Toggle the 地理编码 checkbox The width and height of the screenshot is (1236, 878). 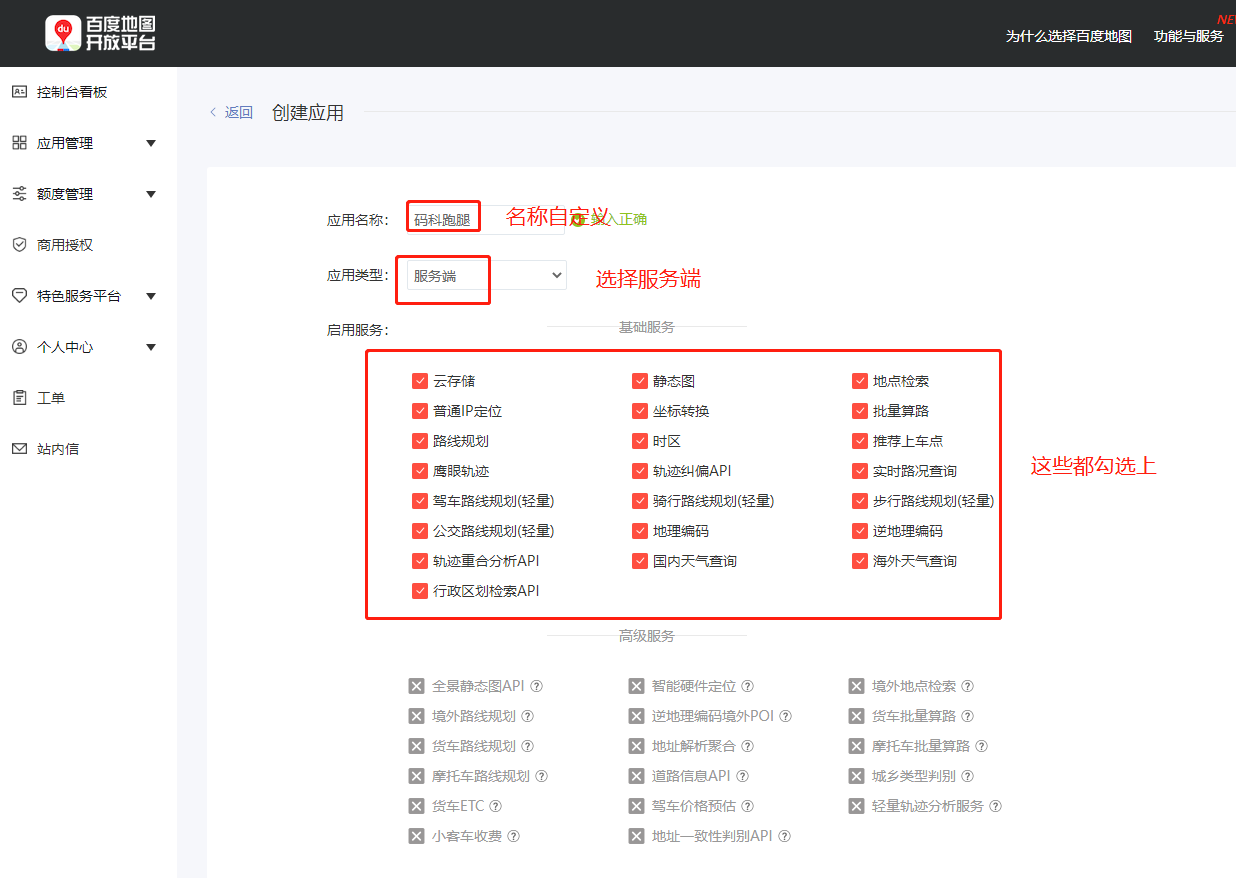point(640,531)
